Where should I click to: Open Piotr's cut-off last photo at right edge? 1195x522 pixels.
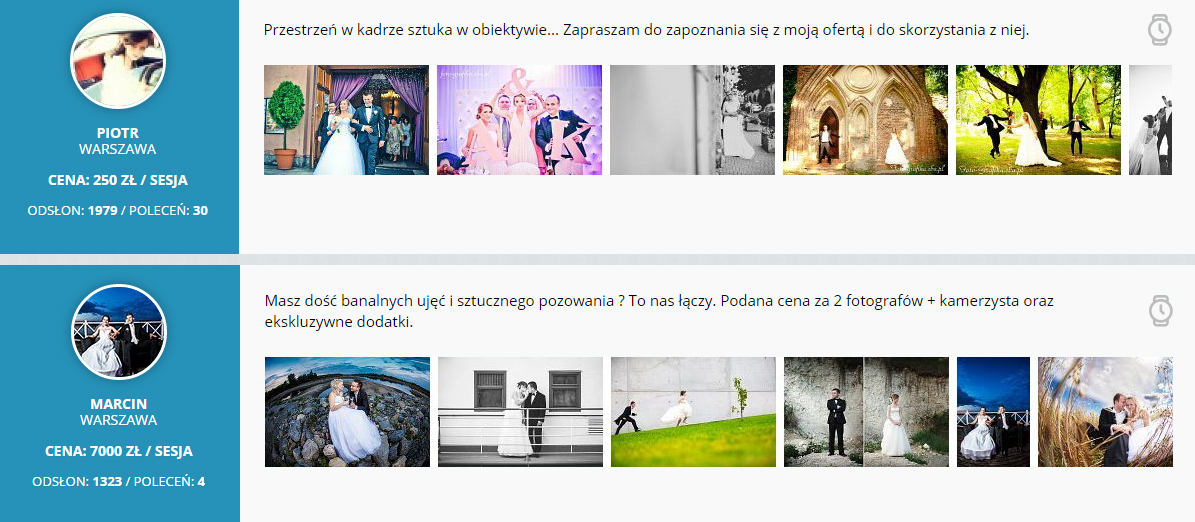pos(1150,120)
